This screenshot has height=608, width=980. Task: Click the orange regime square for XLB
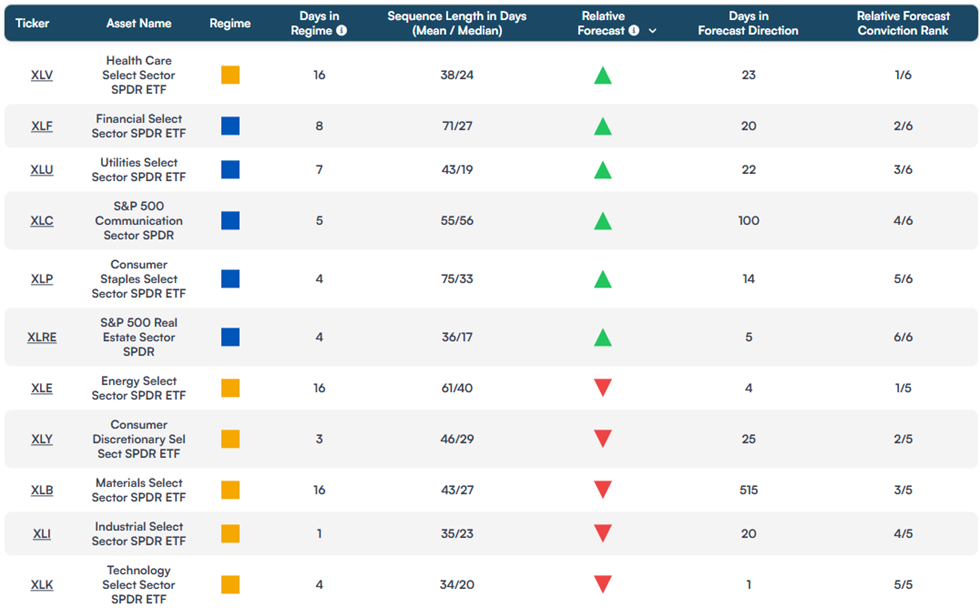click(x=230, y=491)
